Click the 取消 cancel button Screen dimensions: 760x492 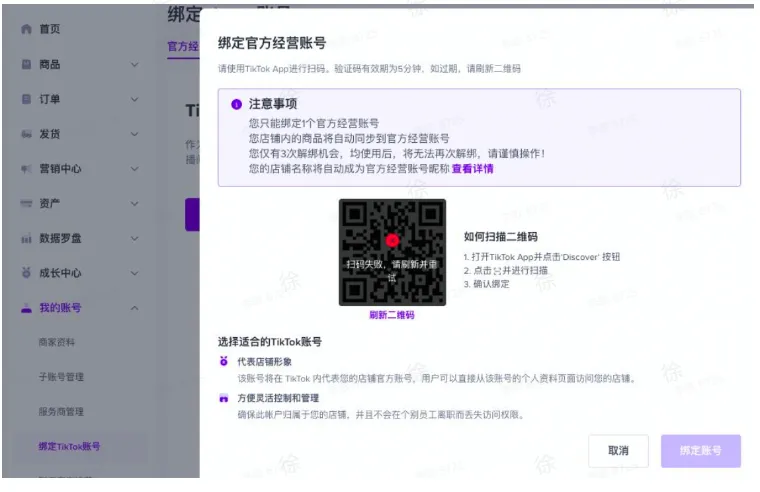point(618,451)
